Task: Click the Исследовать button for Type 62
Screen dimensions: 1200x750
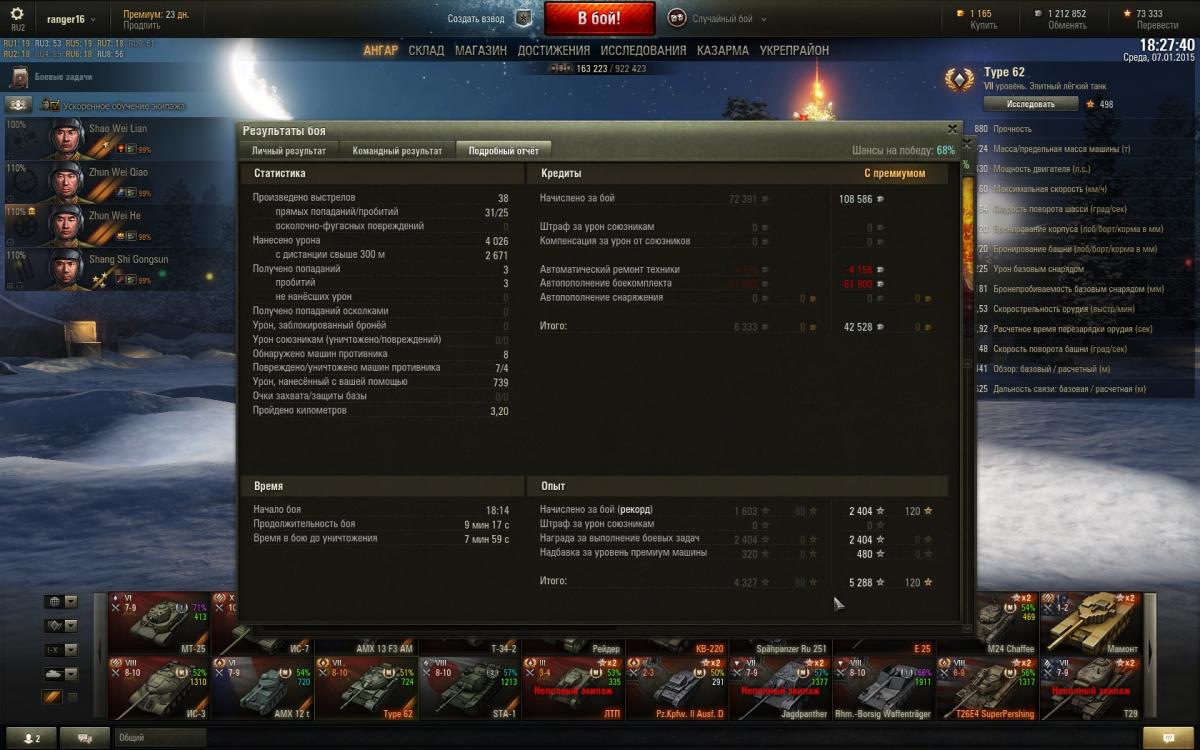Action: point(1031,104)
